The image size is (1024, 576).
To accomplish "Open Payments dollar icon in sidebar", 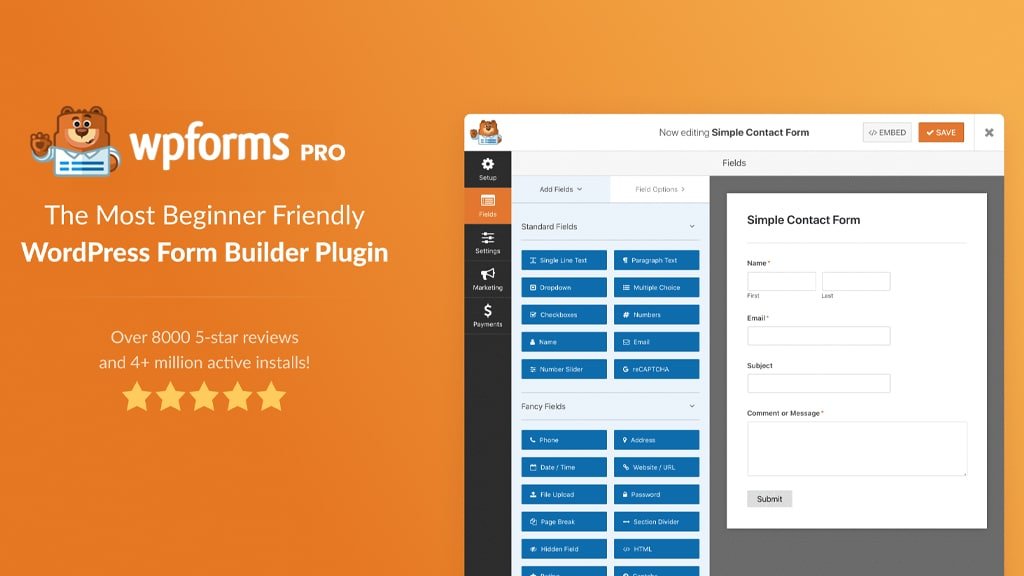I will [487, 315].
